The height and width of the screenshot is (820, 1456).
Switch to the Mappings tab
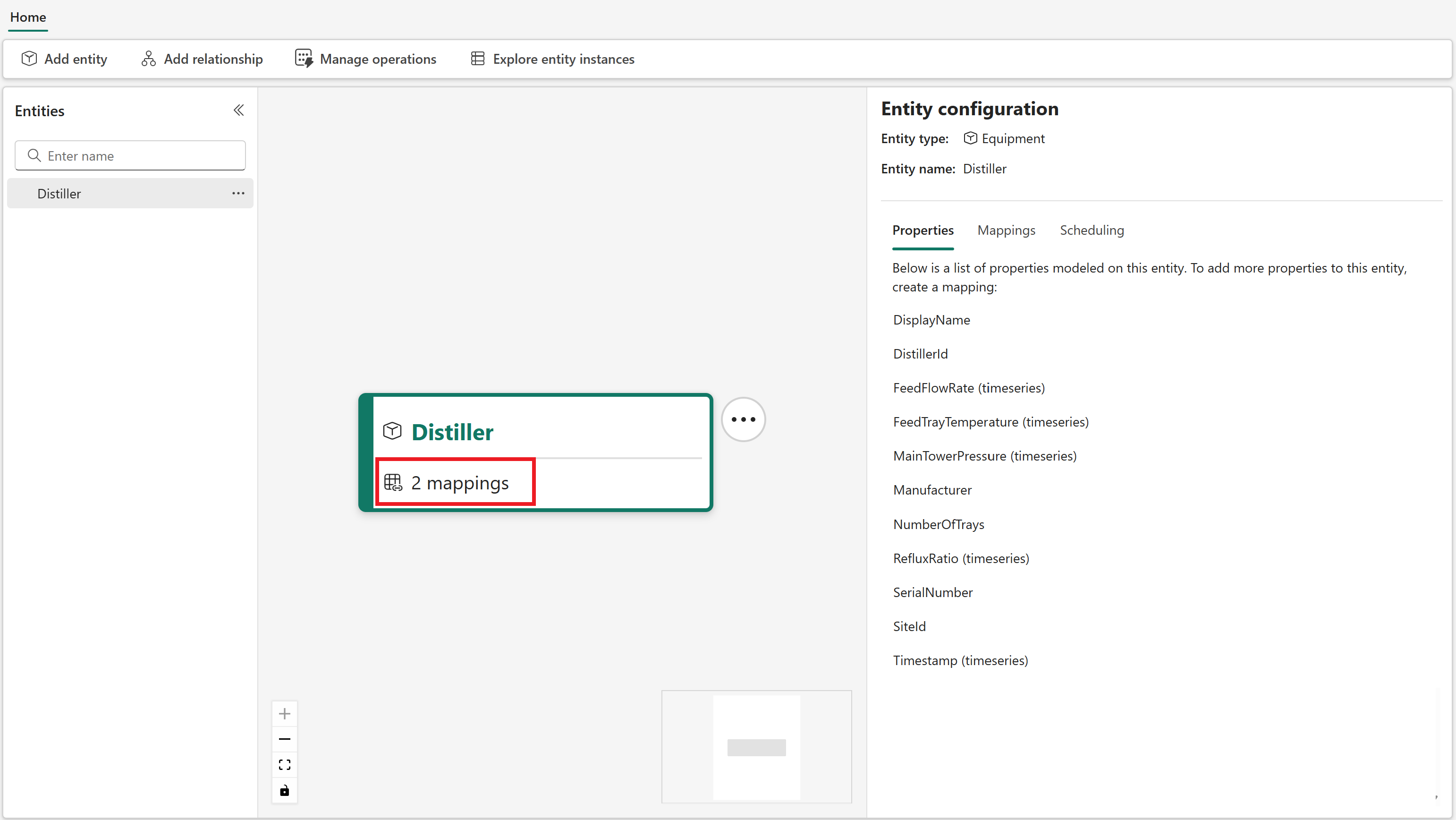click(1006, 230)
